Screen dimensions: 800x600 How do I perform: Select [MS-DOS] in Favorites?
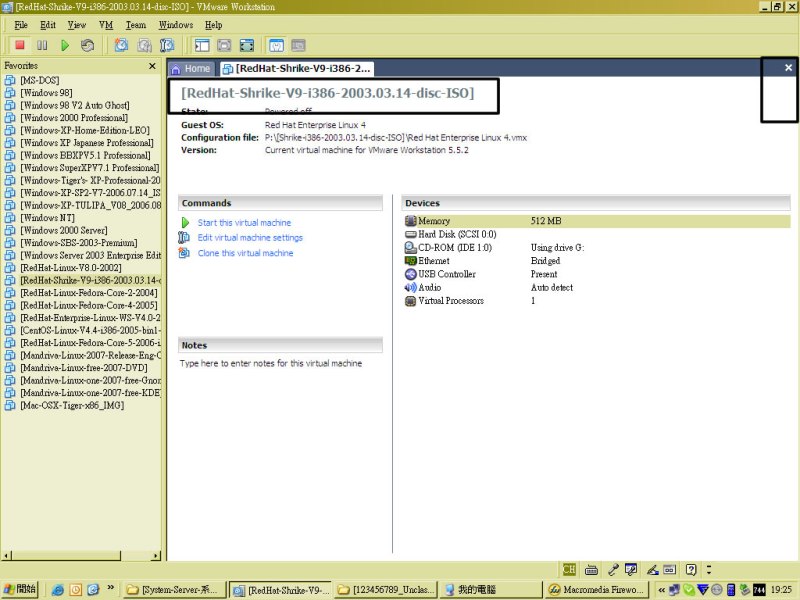click(x=40, y=80)
